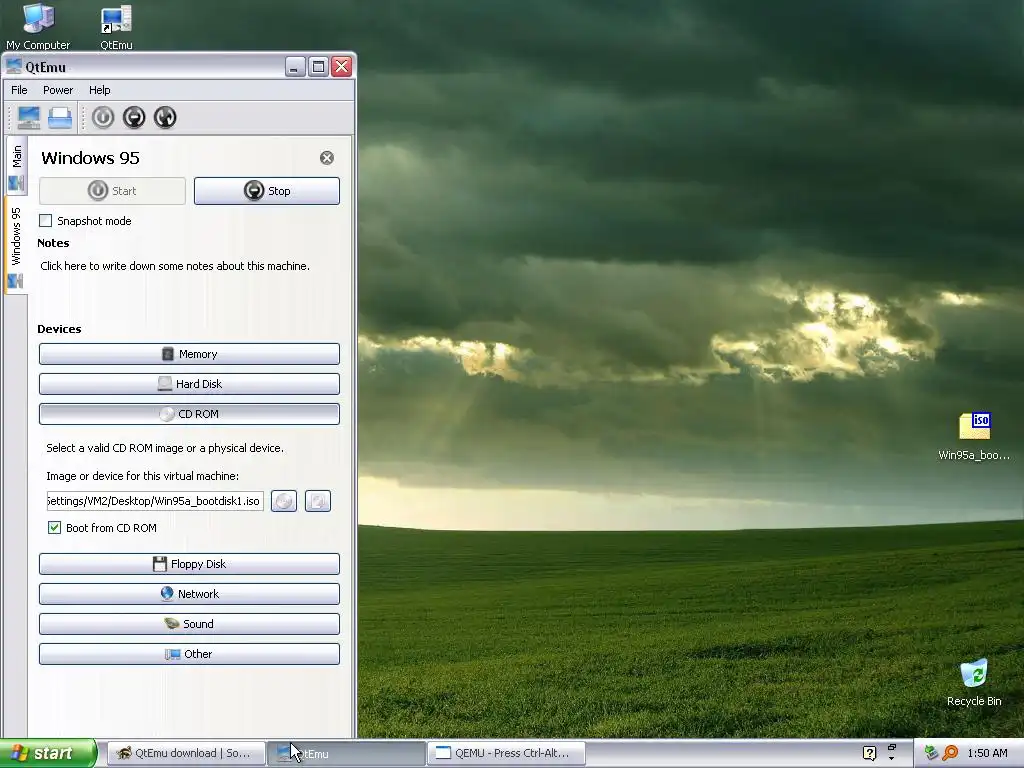Click the QtEmu taskbar button

(346, 753)
